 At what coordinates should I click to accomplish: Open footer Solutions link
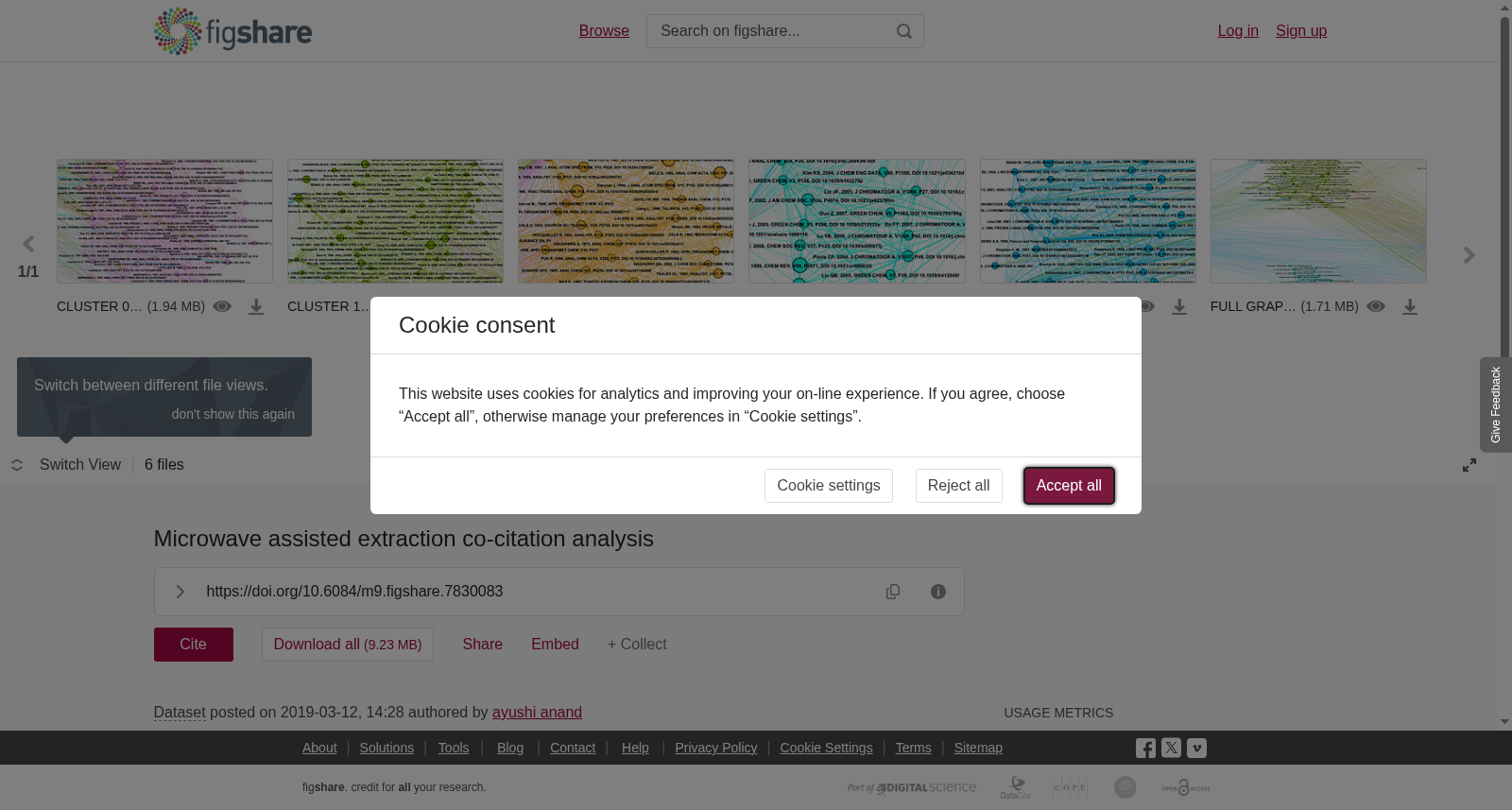click(x=387, y=748)
